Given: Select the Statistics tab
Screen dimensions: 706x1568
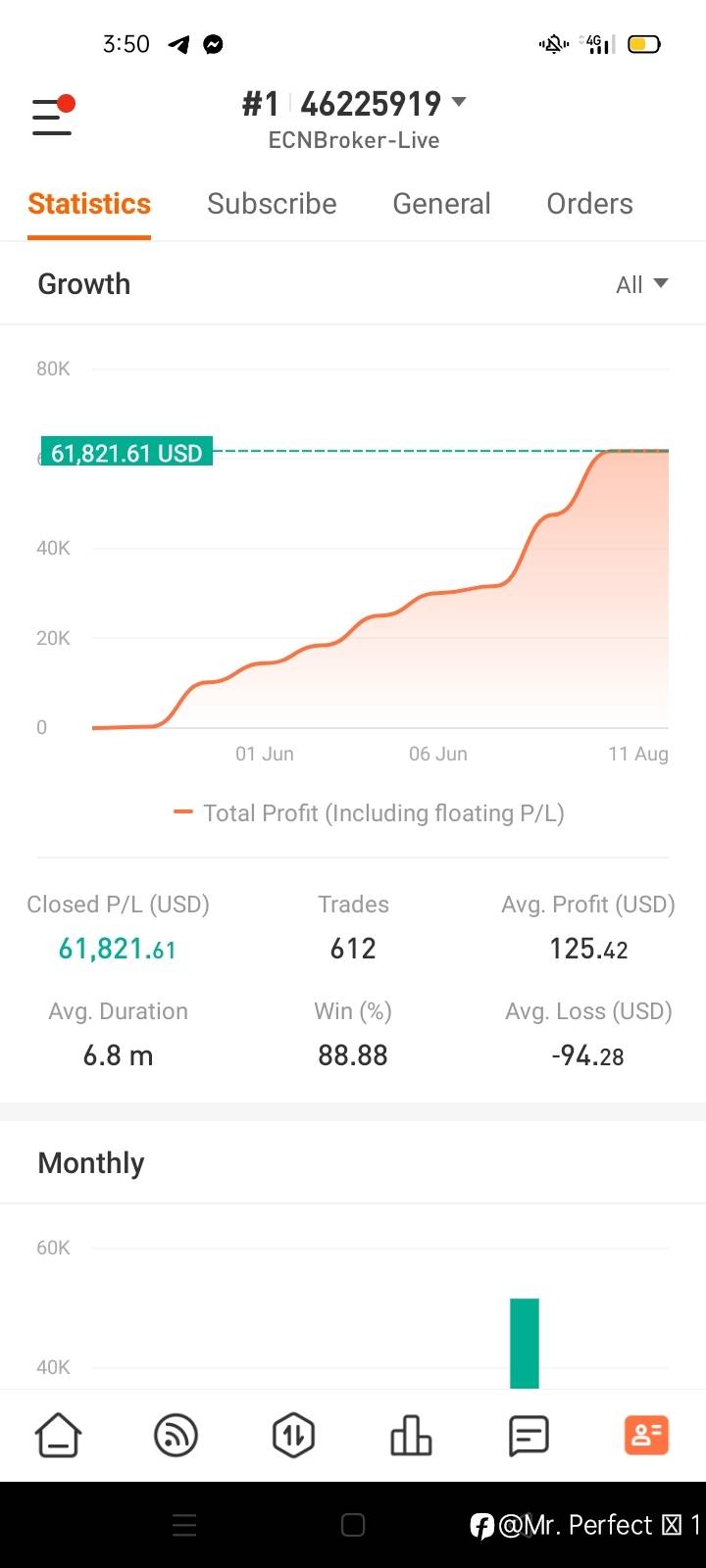Looking at the screenshot, I should click(89, 204).
